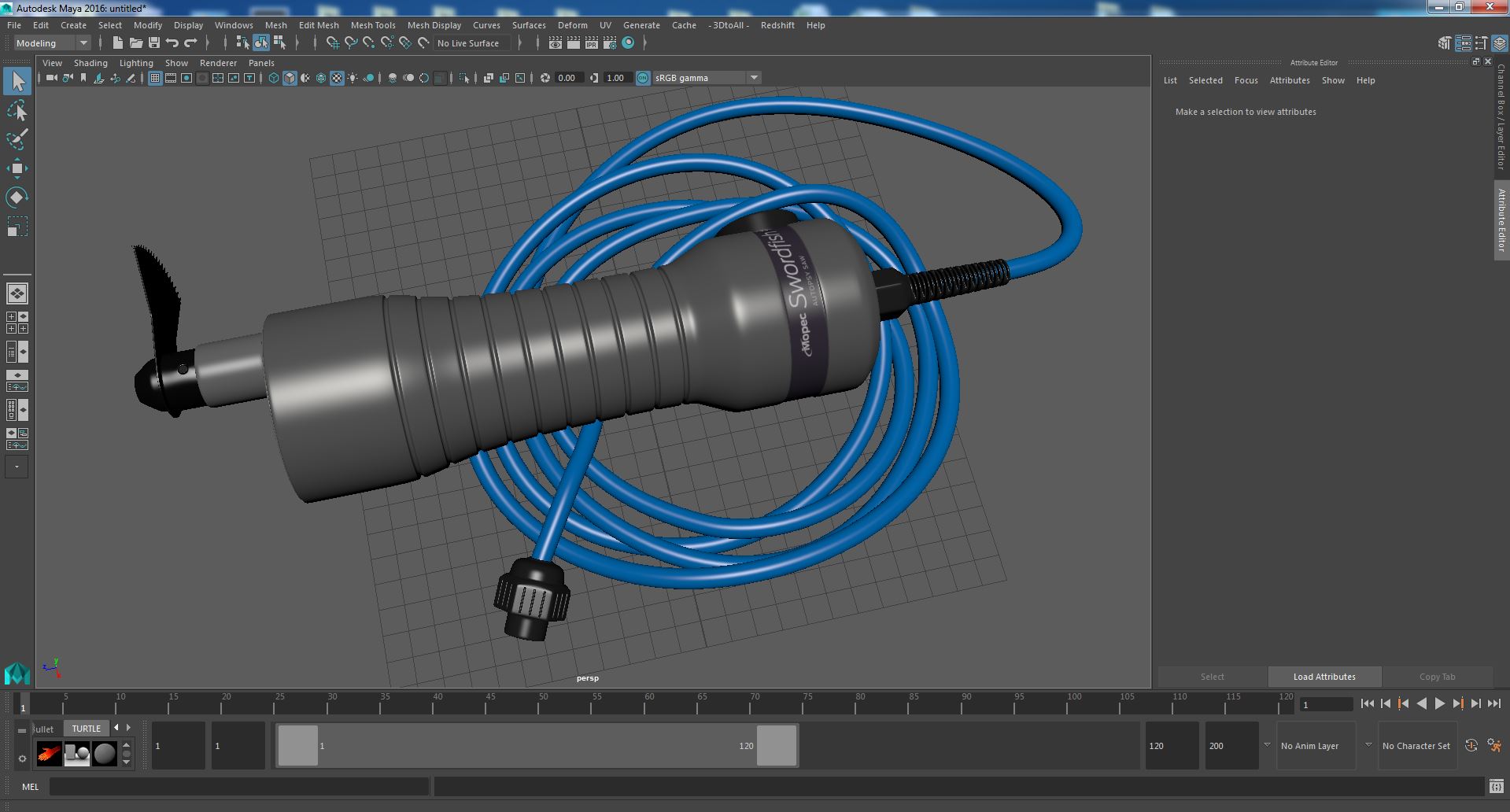The height and width of the screenshot is (812, 1510).
Task: Open the Redshift menu
Action: coord(777,25)
